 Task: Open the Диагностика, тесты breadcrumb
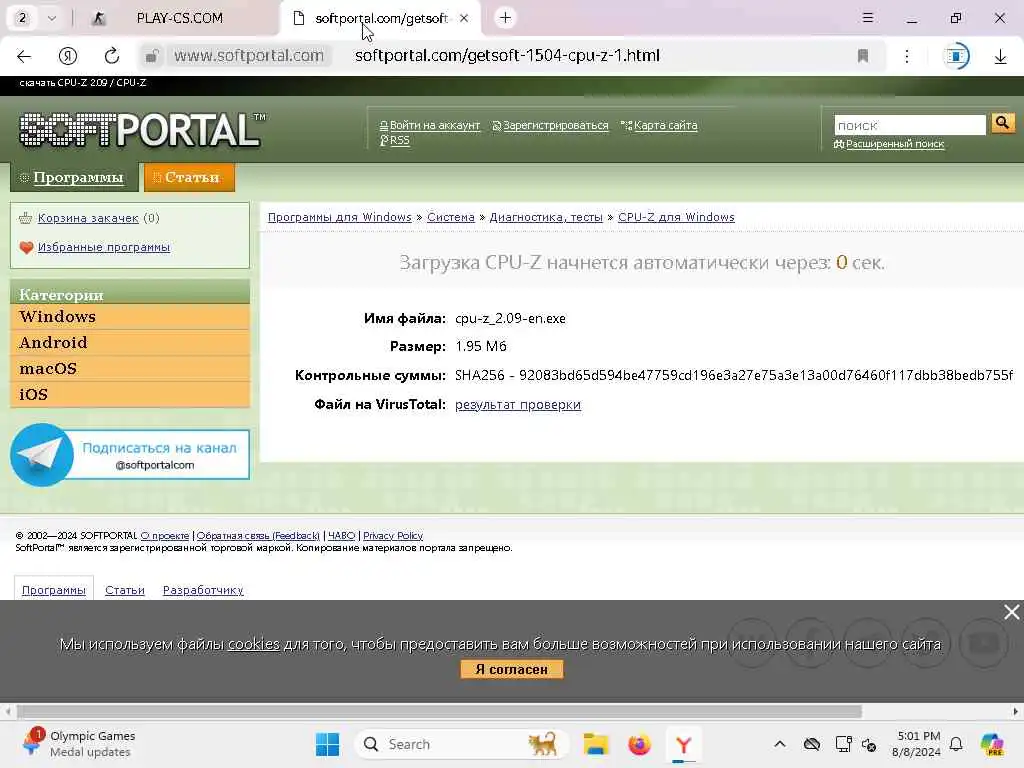[546, 217]
